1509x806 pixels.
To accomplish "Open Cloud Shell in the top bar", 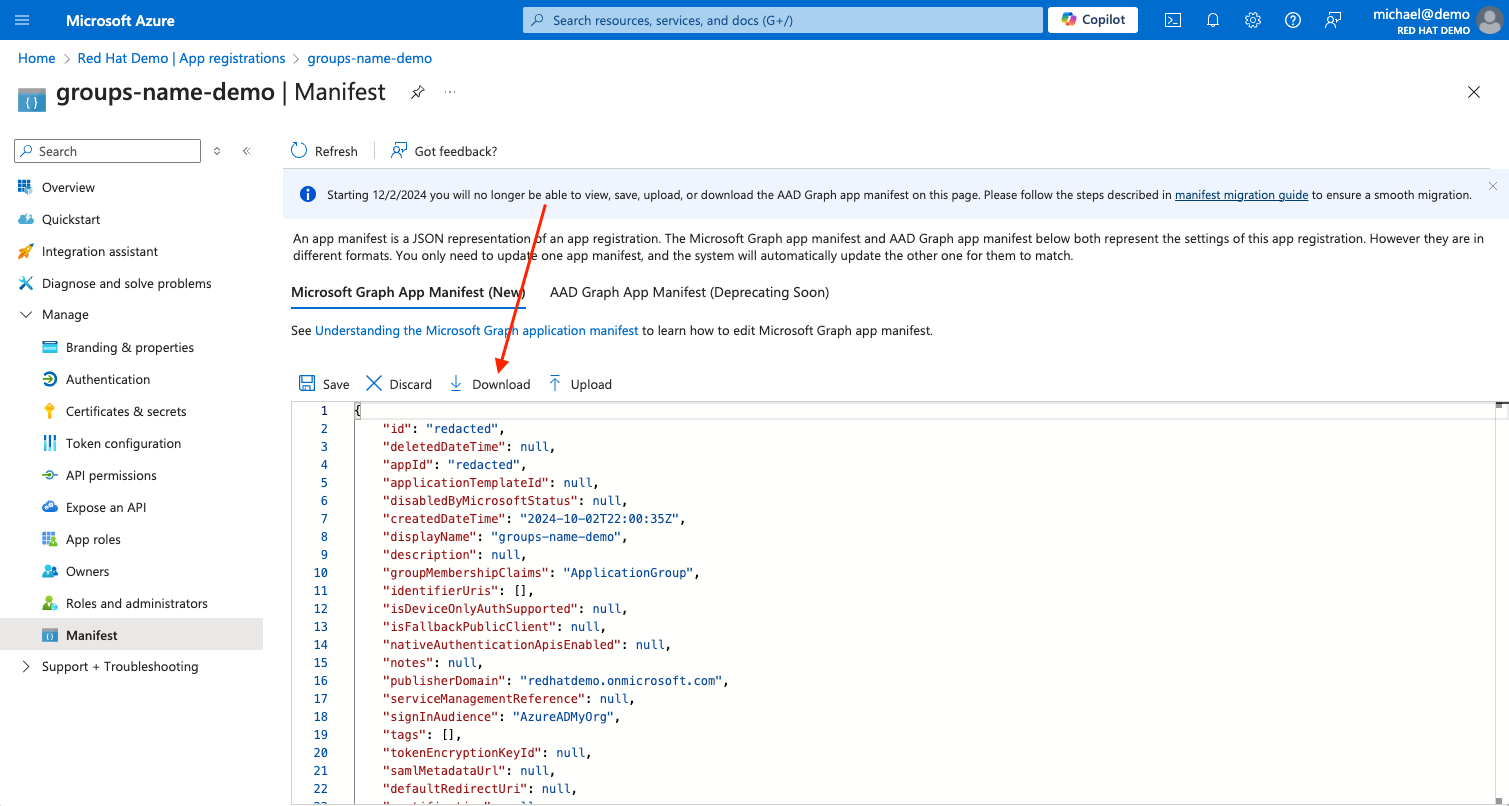I will point(1172,19).
